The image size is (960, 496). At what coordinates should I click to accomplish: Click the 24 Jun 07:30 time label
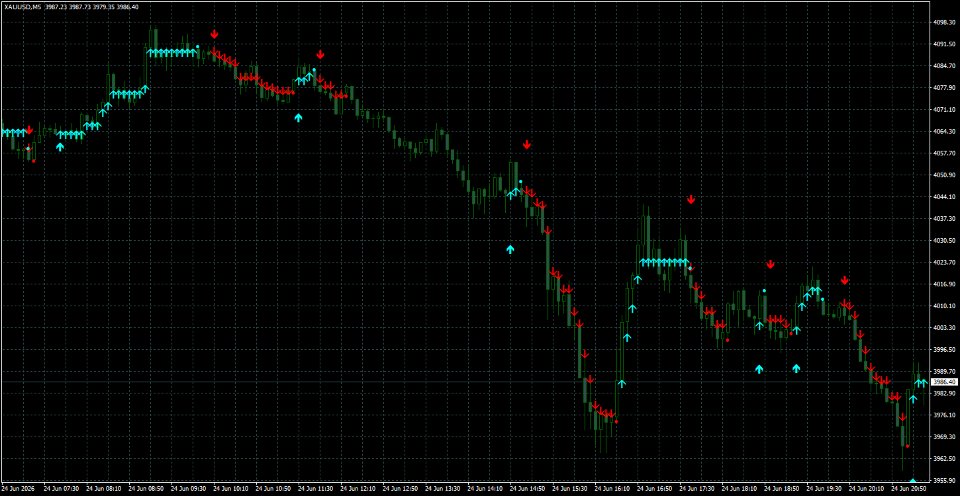(x=61, y=489)
